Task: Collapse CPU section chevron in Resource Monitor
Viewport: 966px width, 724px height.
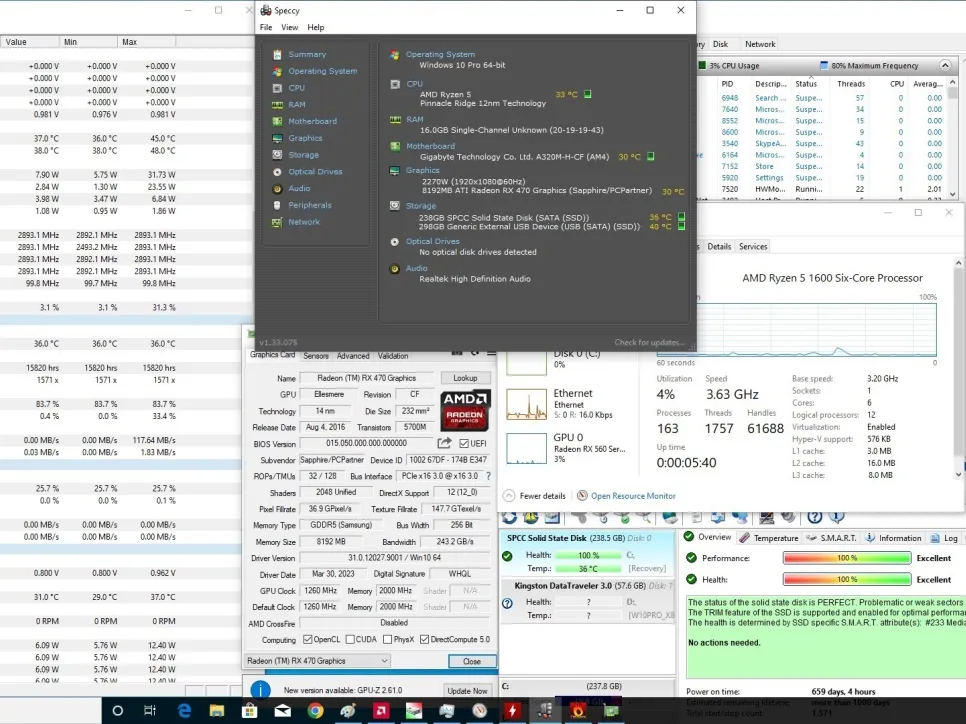Action: pos(945,65)
